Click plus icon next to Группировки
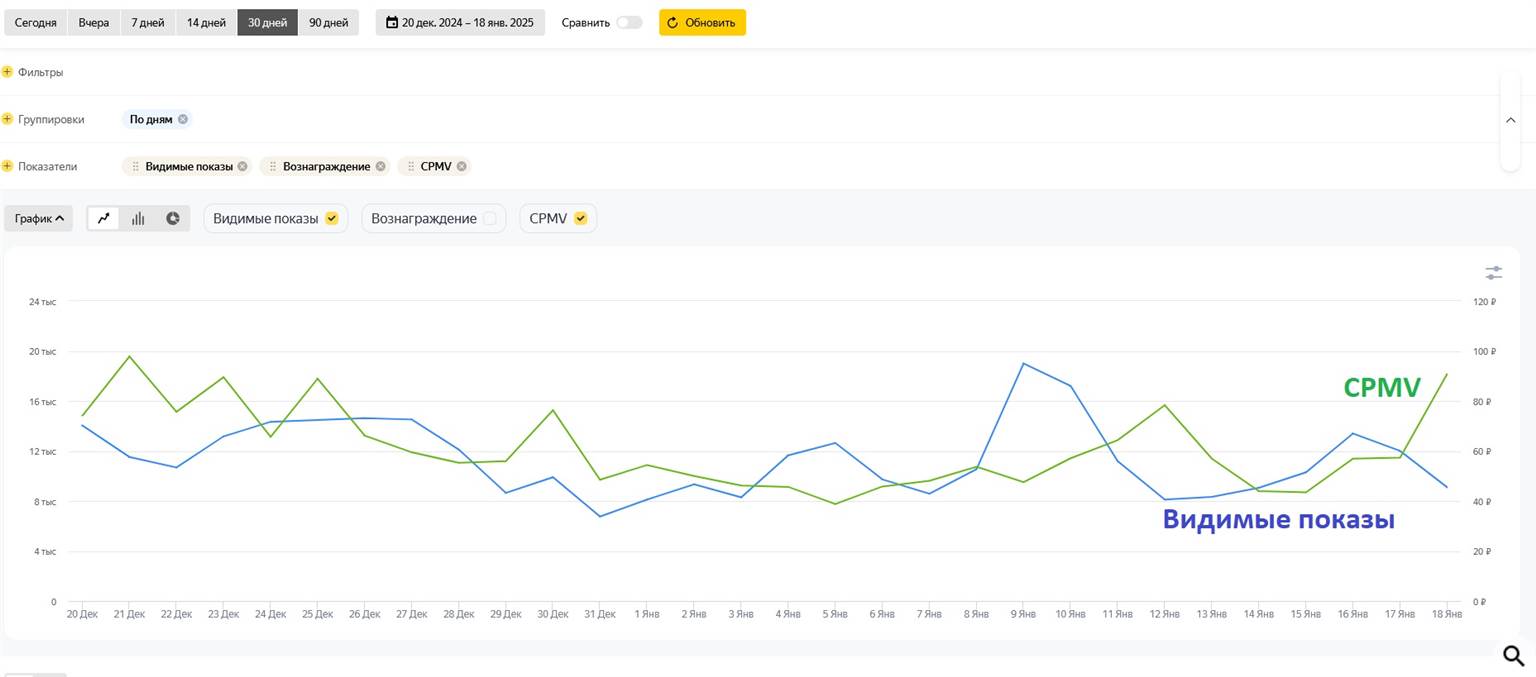The height and width of the screenshot is (677, 1536). pos(7,119)
